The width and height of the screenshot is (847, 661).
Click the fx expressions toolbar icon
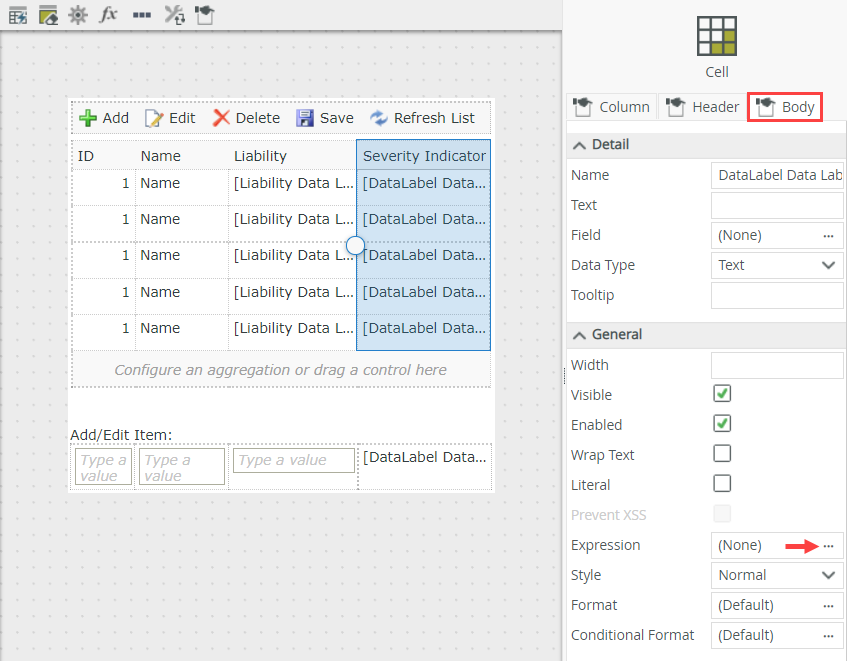pos(109,15)
